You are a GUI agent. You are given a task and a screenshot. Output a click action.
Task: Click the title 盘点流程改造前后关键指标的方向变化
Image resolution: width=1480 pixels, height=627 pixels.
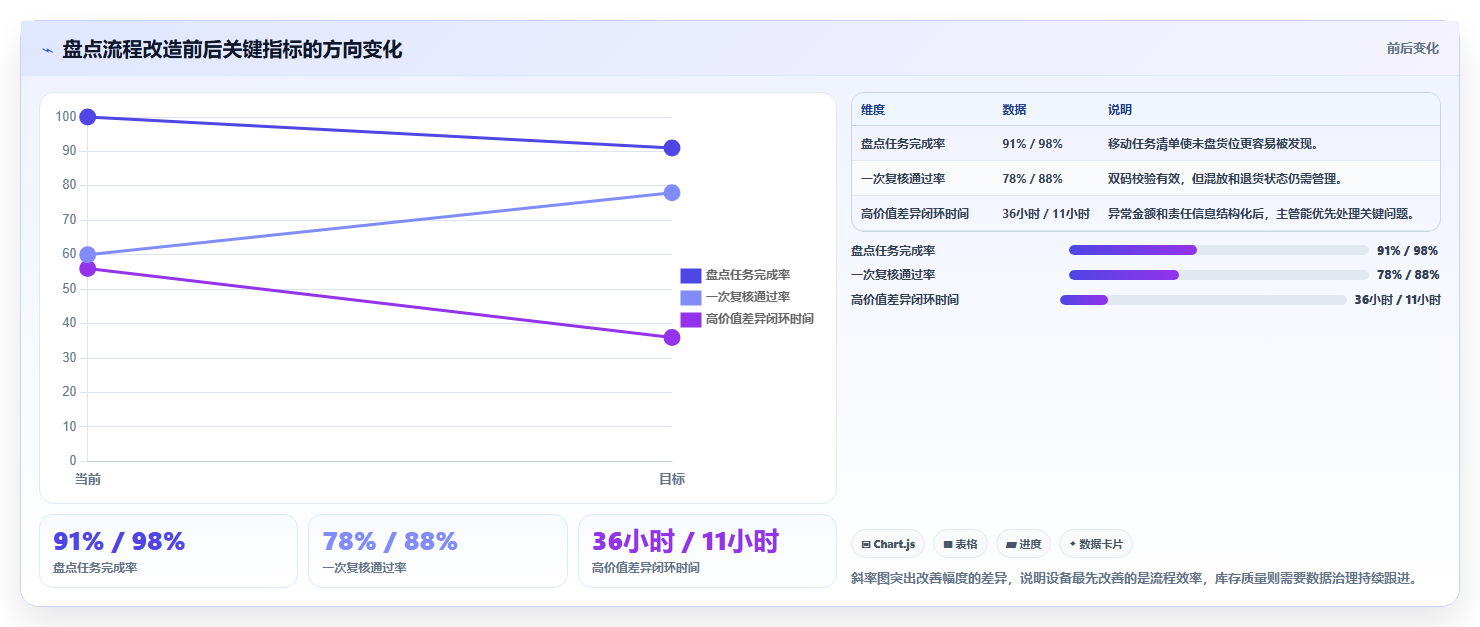click(x=232, y=49)
